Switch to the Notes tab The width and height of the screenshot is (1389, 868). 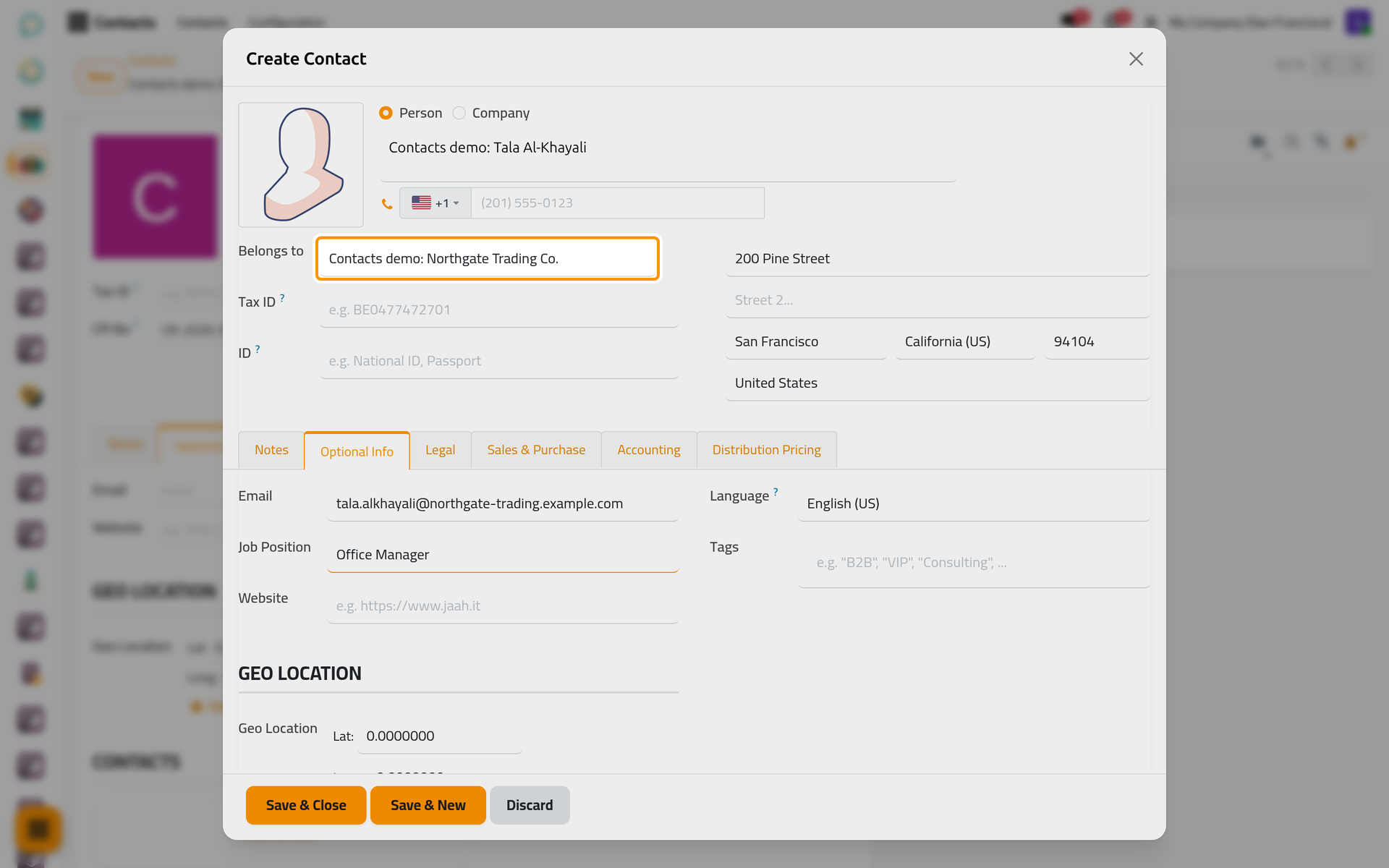[271, 450]
